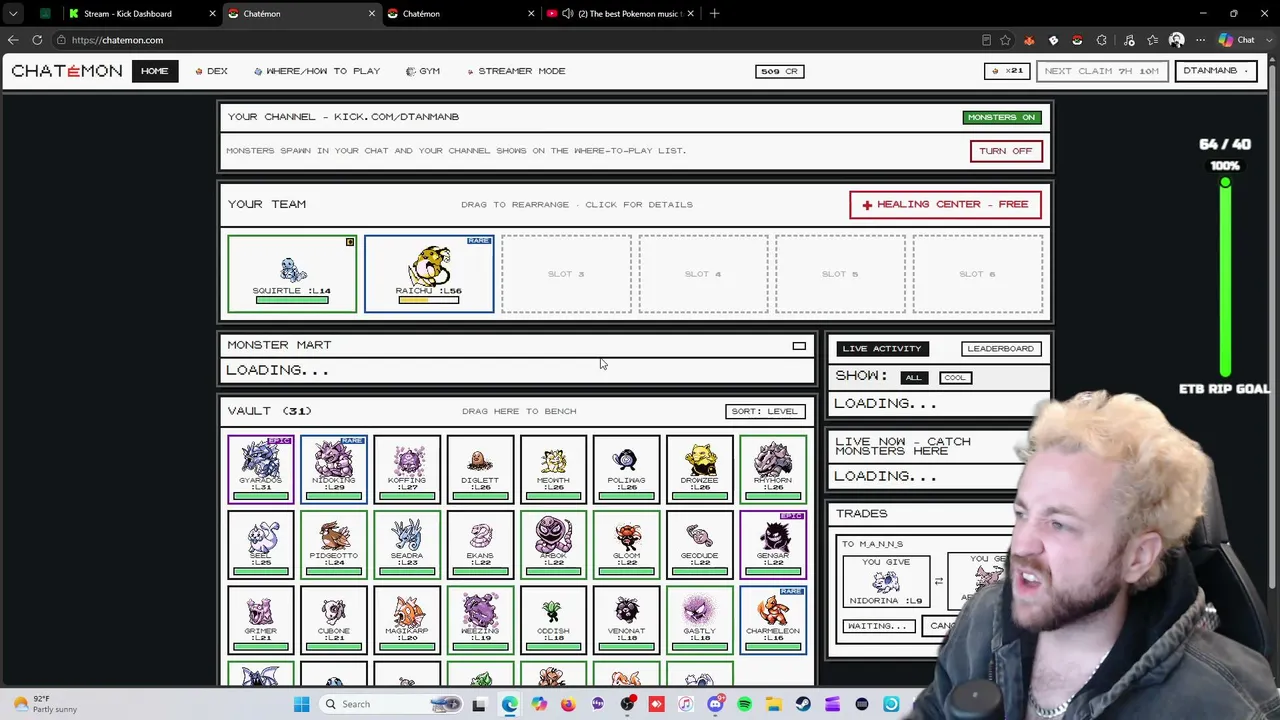Select the epic Gengar card
The height and width of the screenshot is (720, 1280).
pyautogui.click(x=773, y=544)
